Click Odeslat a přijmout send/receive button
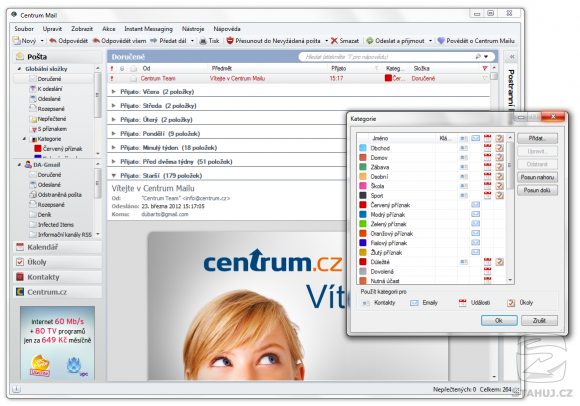The width and height of the screenshot is (580, 406). point(395,41)
